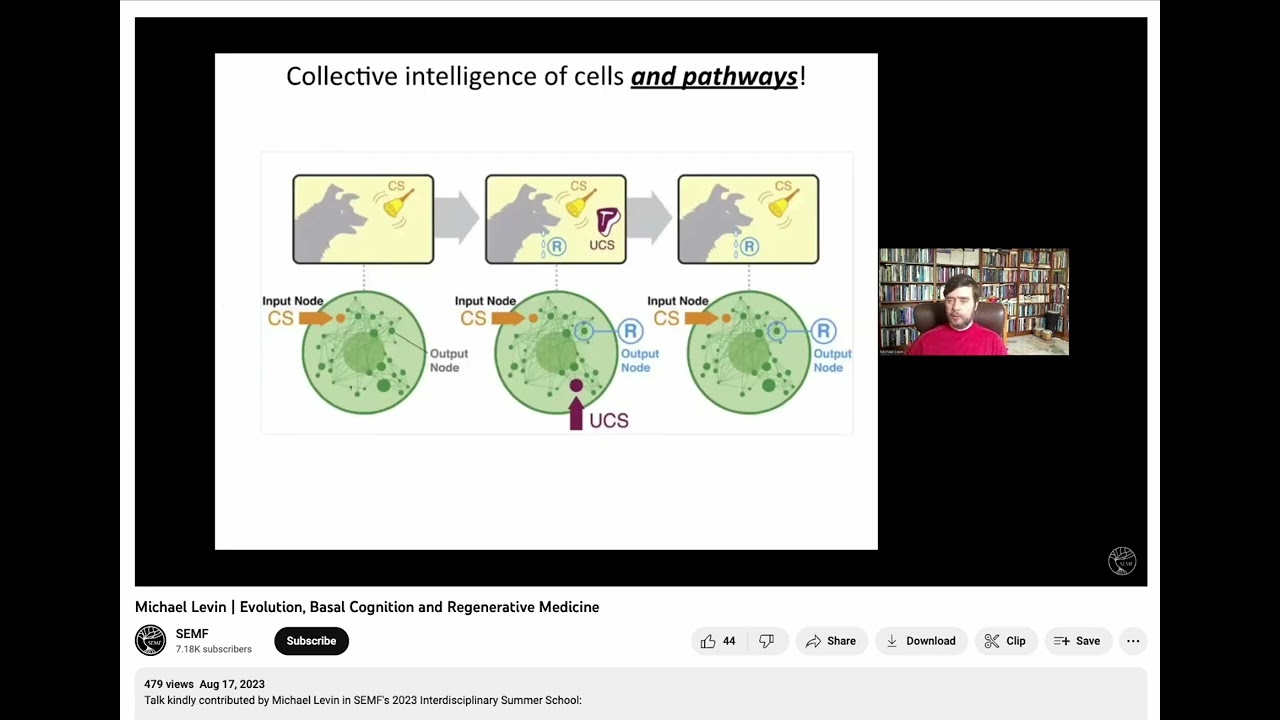Subscribe to the SEMF channel
This screenshot has width=1280, height=720.
tap(311, 641)
